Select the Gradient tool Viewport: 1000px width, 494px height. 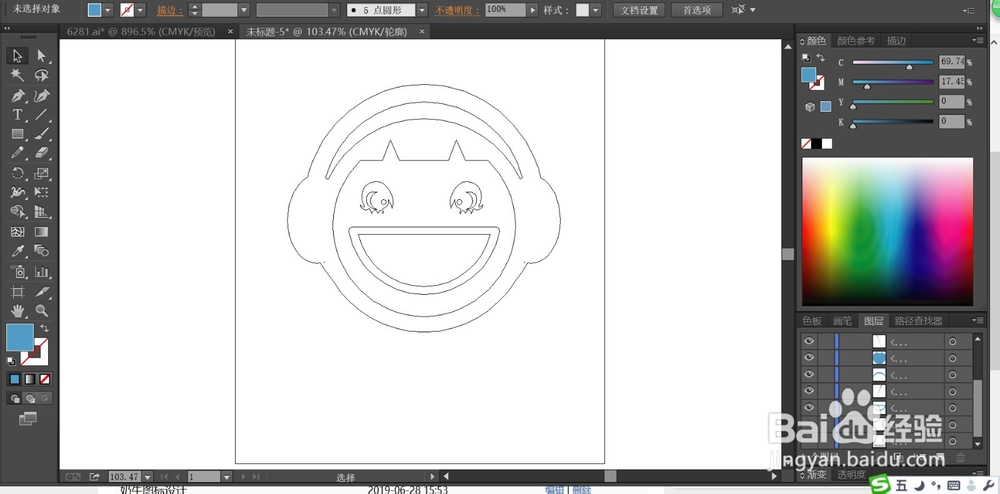click(x=41, y=232)
